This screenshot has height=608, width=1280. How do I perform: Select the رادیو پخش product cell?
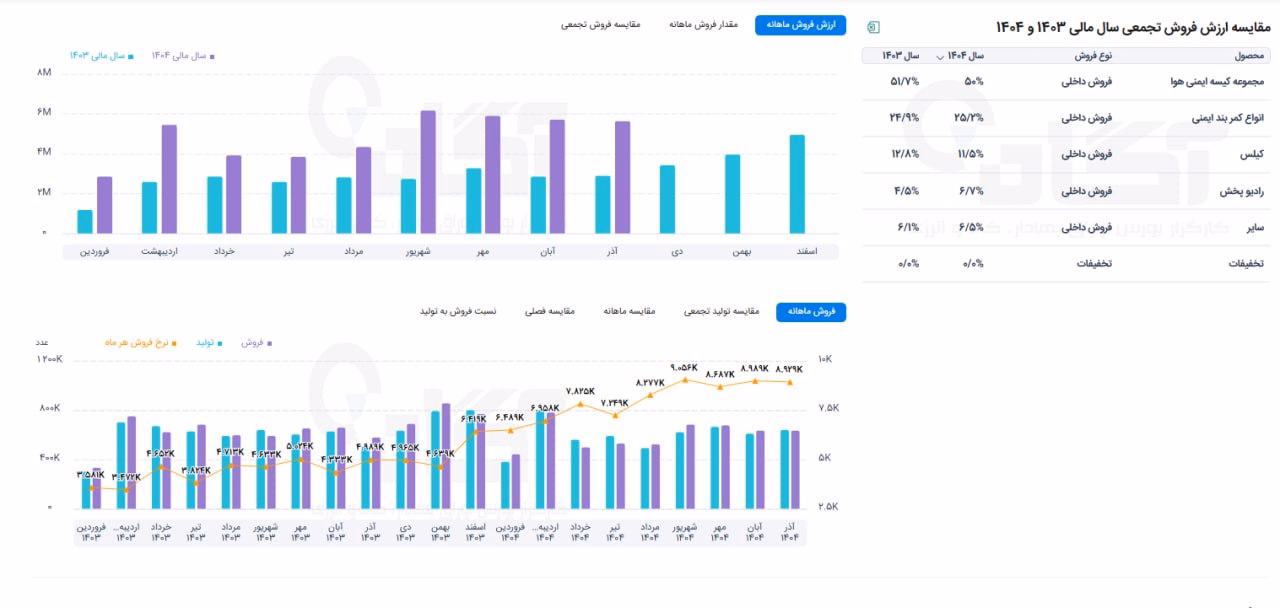[x=1243, y=190]
